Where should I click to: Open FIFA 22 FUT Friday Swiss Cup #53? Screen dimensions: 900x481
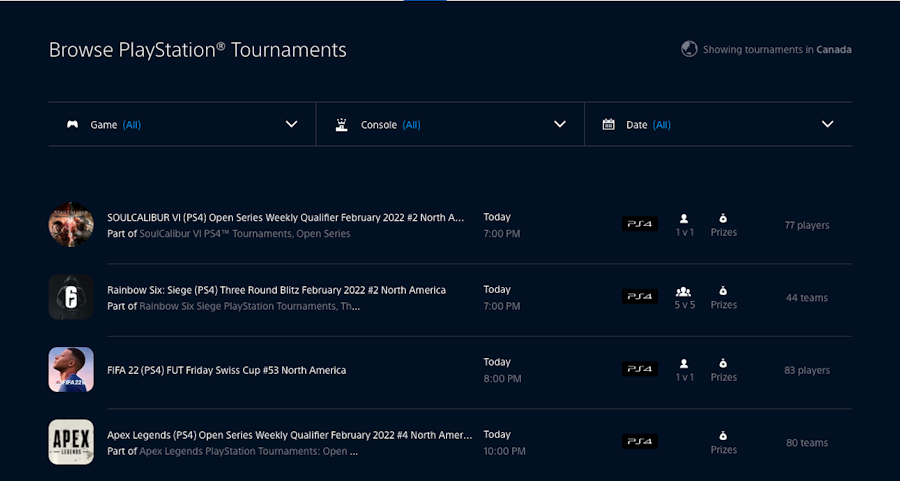pos(227,370)
